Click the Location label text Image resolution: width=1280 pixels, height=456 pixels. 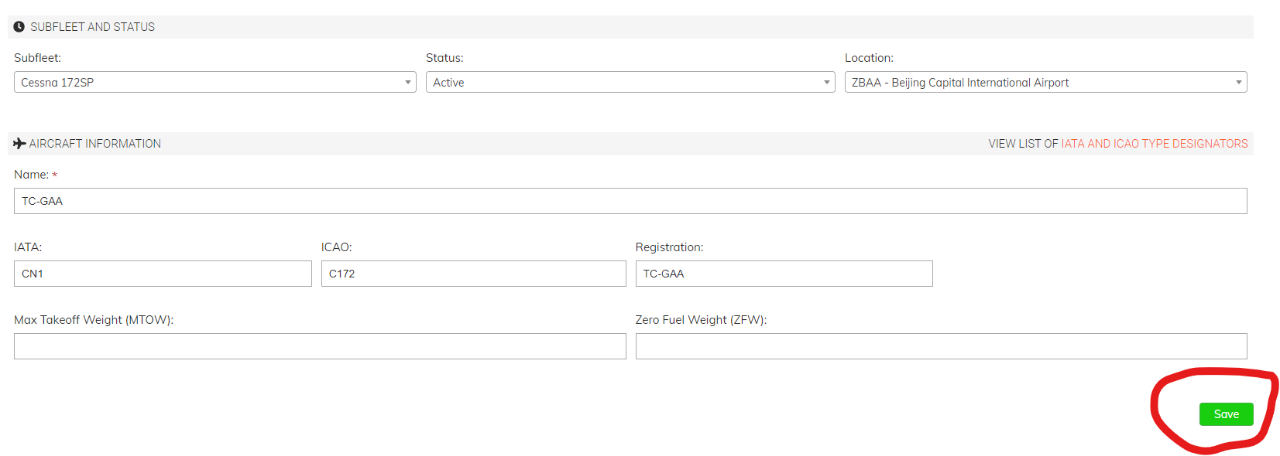click(869, 58)
